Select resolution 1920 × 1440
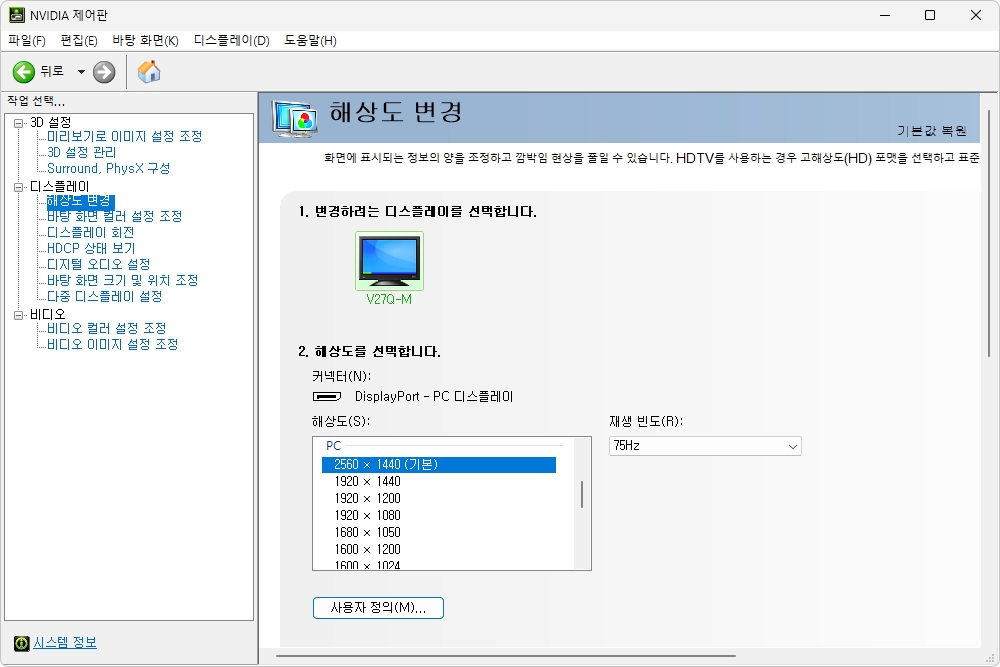The image size is (1000, 667). pos(367,481)
